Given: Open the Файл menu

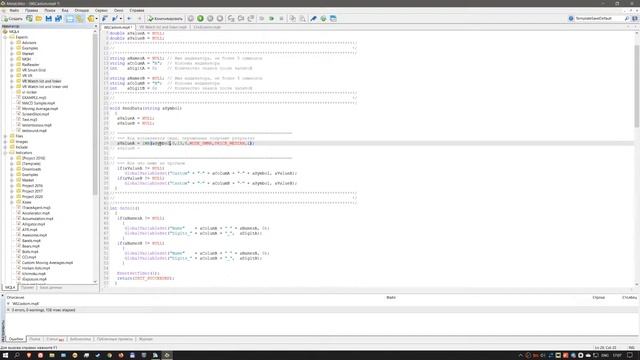Looking at the screenshot, I should (14, 11).
